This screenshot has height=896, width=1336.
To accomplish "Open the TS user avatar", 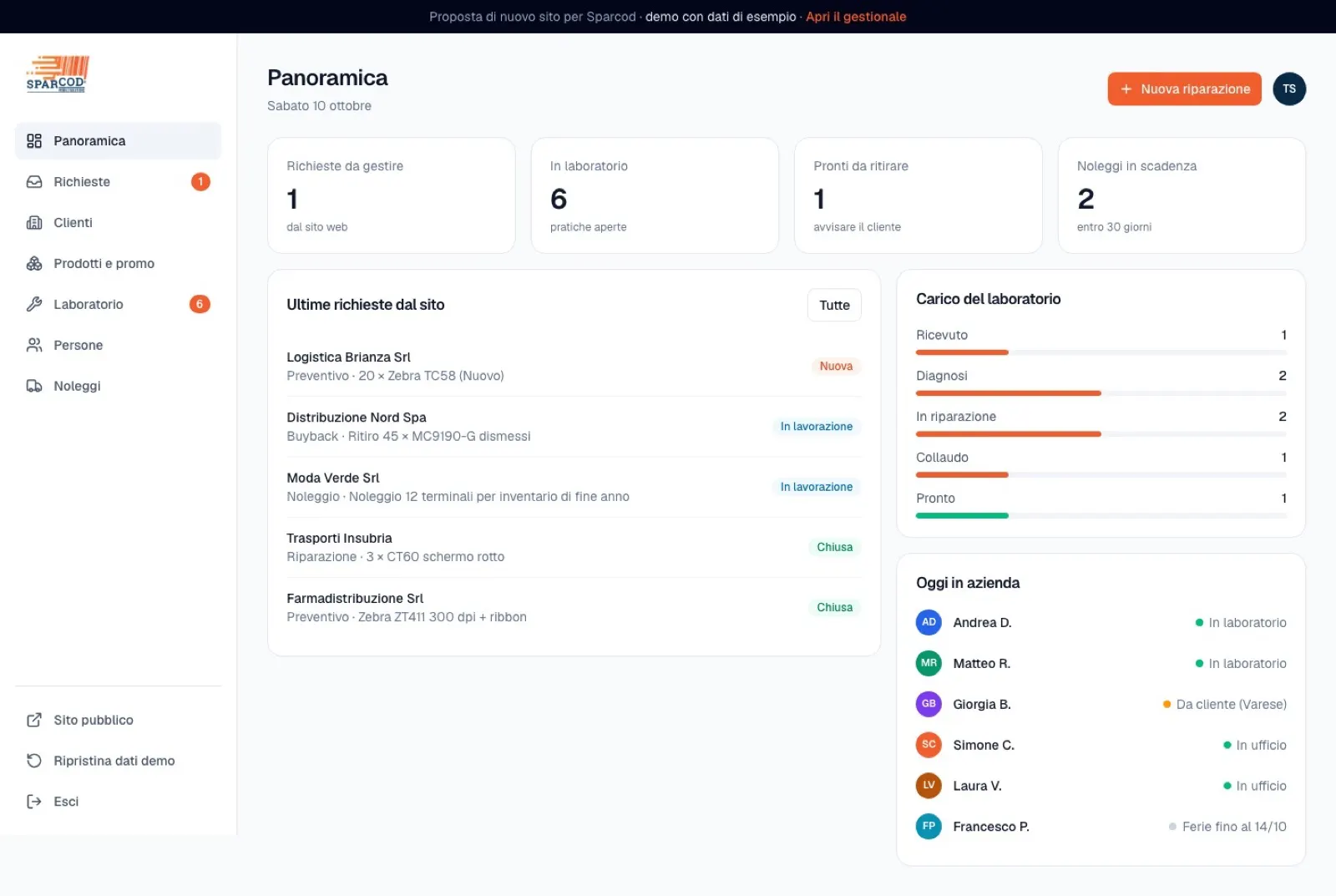I will click(x=1289, y=89).
